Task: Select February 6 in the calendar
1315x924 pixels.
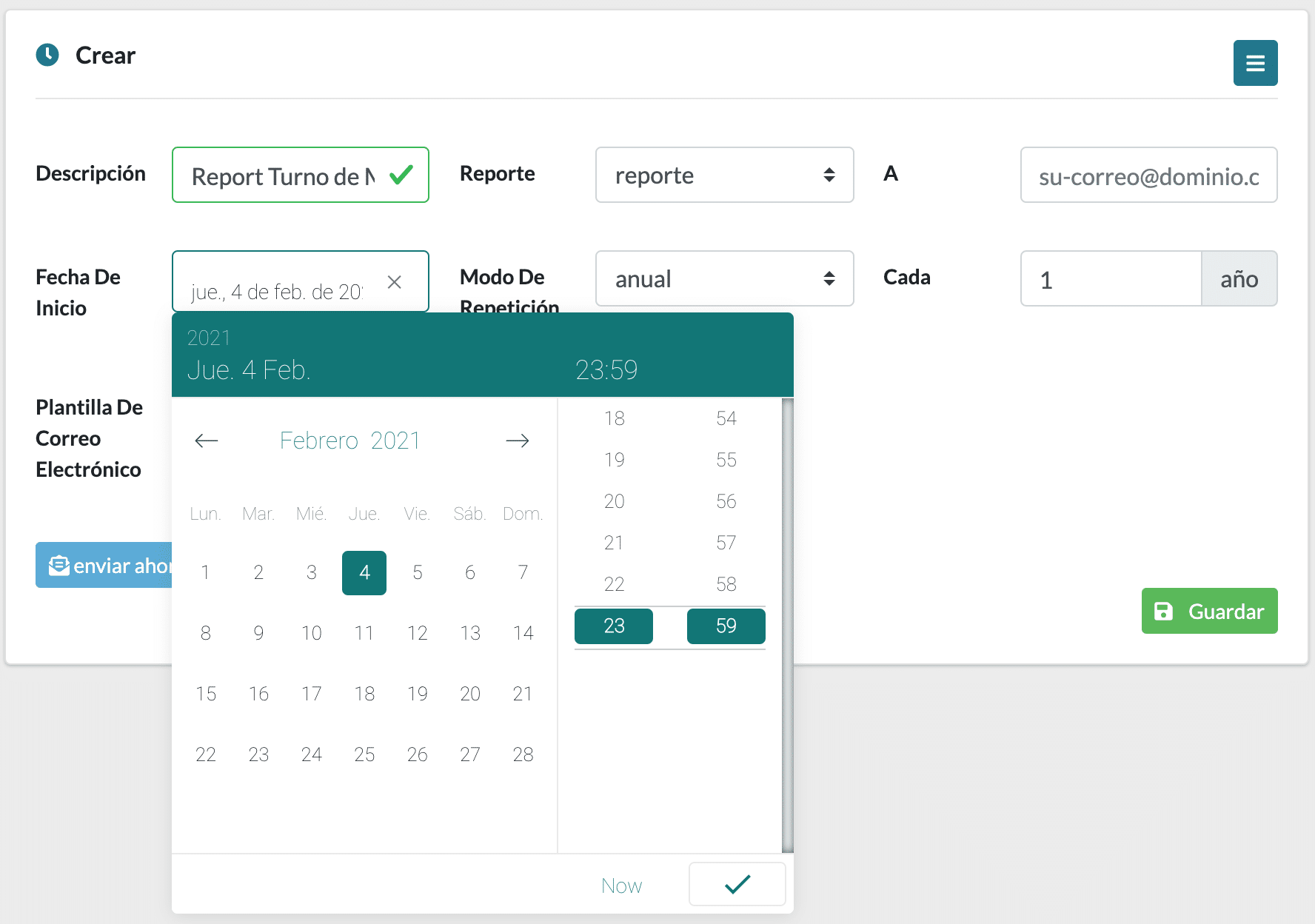Action: (x=470, y=572)
